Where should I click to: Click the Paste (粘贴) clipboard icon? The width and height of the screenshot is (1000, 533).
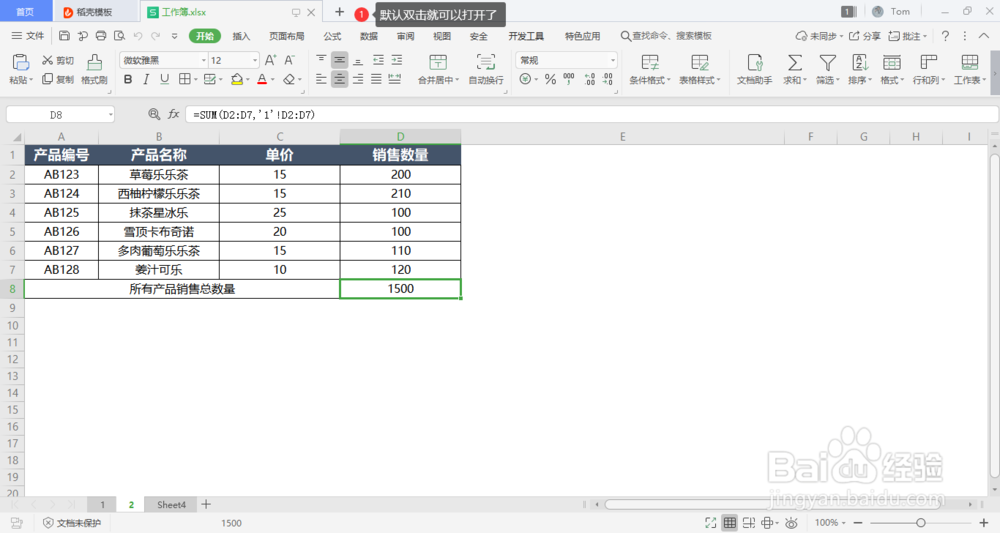click(20, 62)
